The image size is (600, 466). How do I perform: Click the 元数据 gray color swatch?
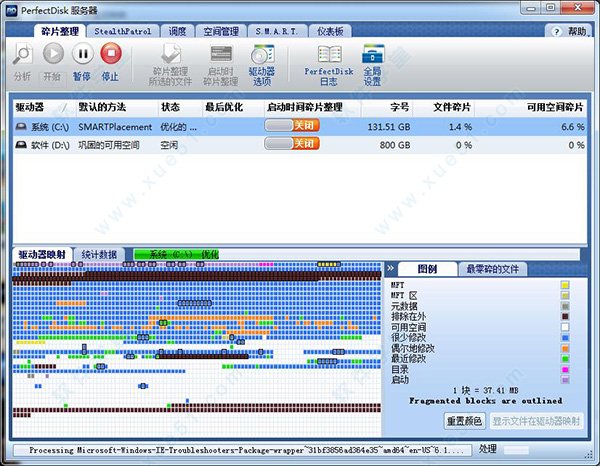[x=565, y=306]
